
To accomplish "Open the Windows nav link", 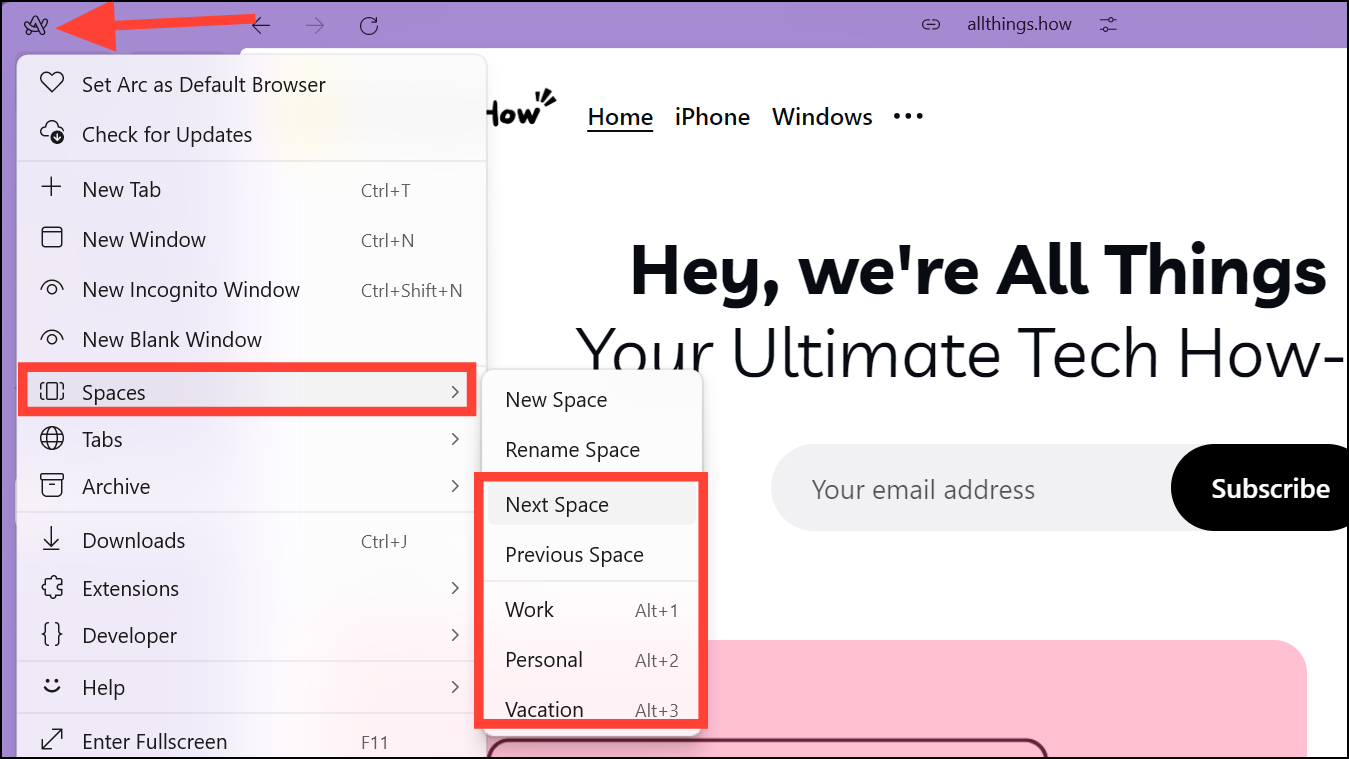I will (x=822, y=117).
